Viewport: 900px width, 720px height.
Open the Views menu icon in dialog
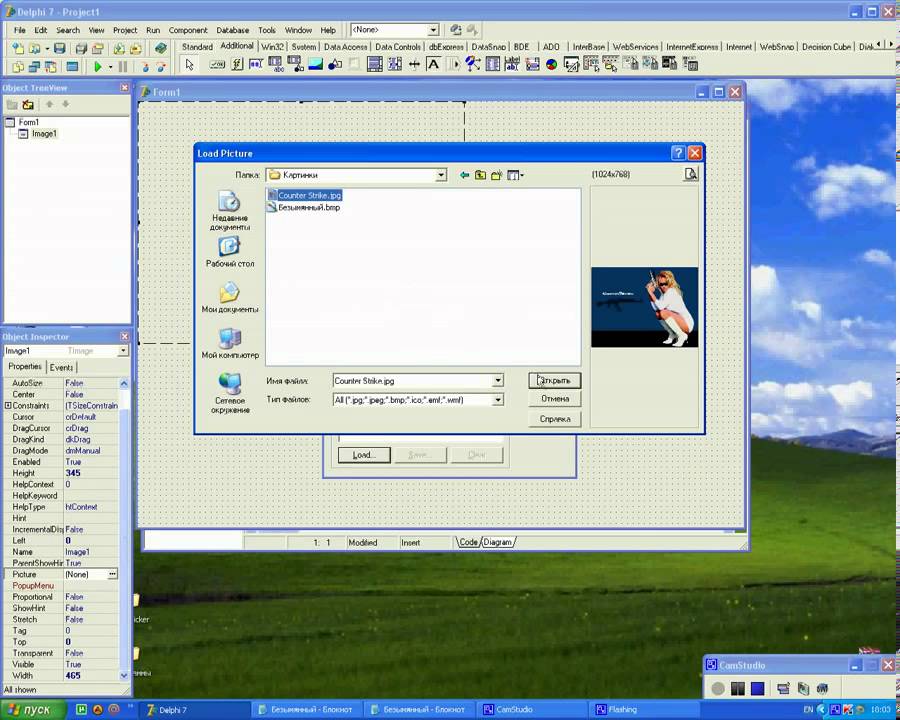pos(515,175)
